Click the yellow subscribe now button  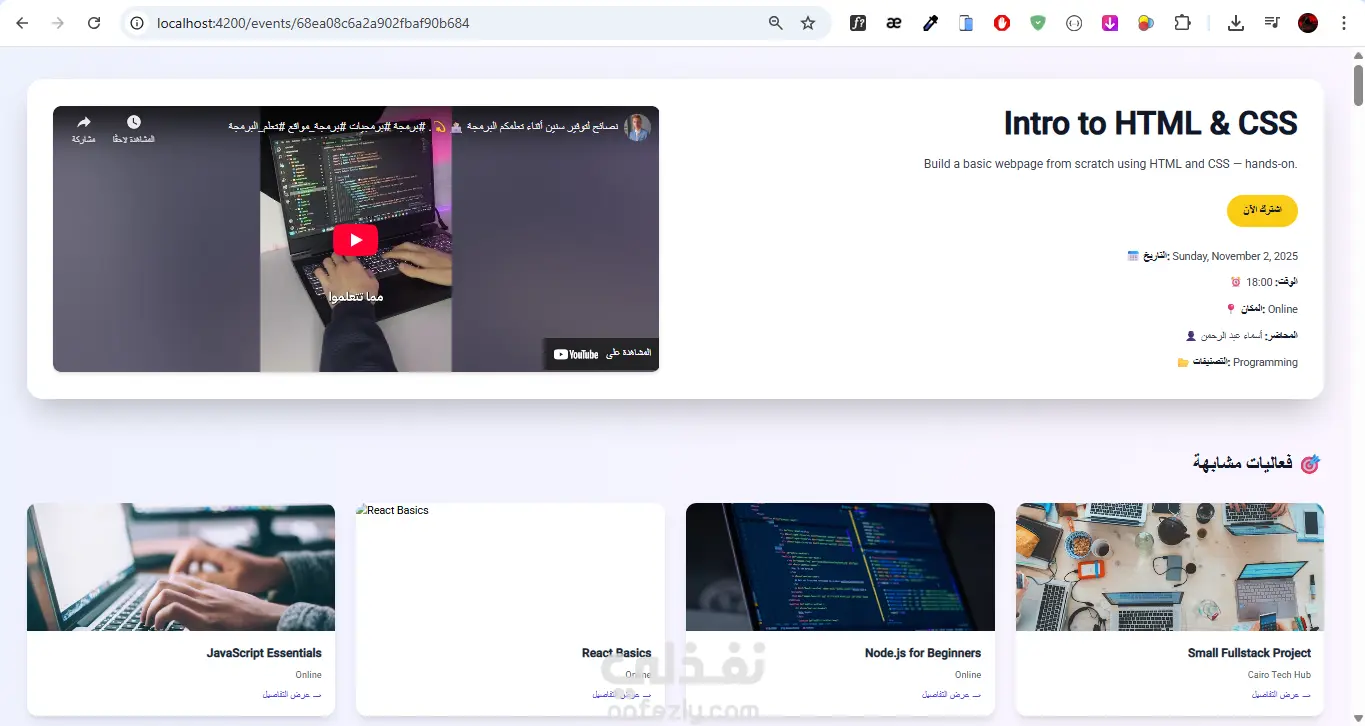(x=1262, y=210)
